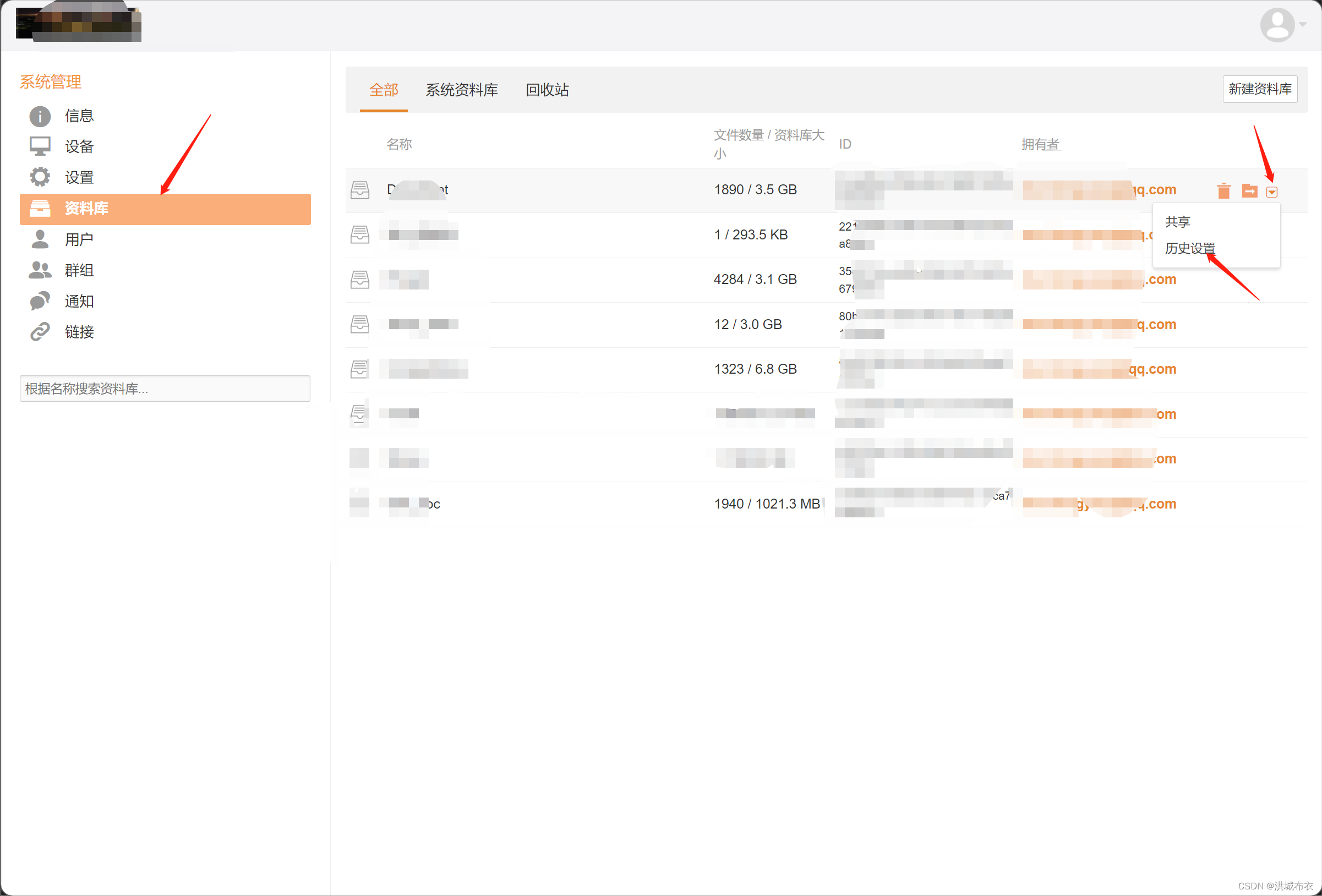Select the highlighted 资料库 sidebar item
This screenshot has height=896, width=1322.
click(x=165, y=209)
